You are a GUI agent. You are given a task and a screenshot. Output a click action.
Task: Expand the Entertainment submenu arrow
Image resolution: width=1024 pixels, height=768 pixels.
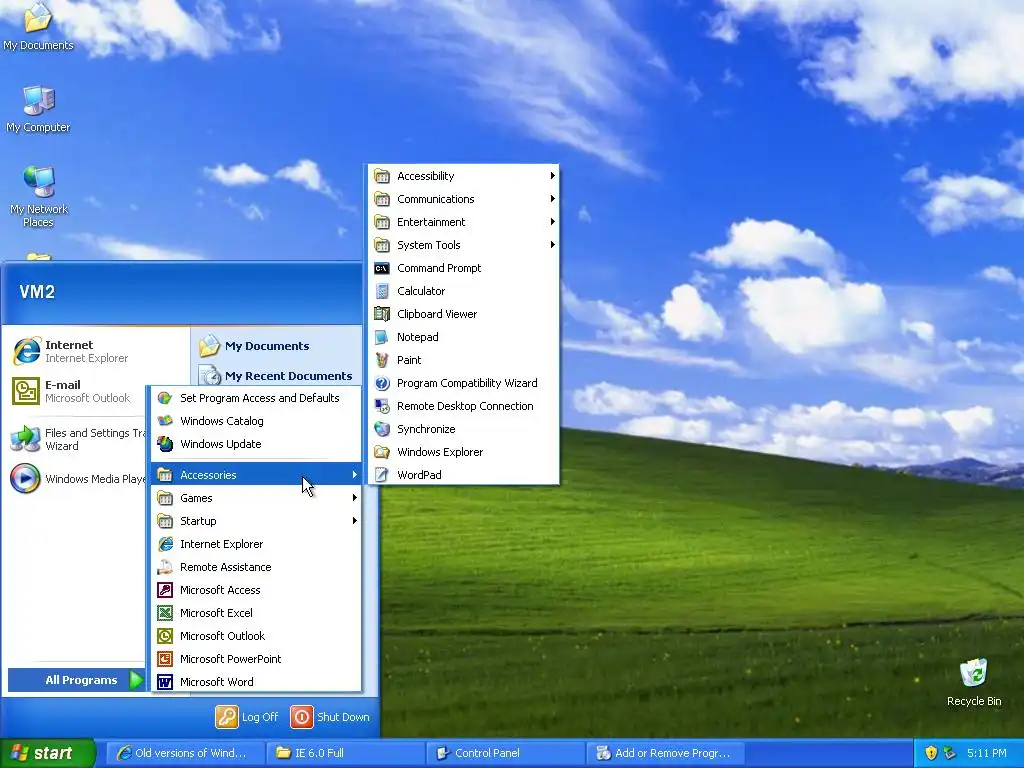click(552, 222)
